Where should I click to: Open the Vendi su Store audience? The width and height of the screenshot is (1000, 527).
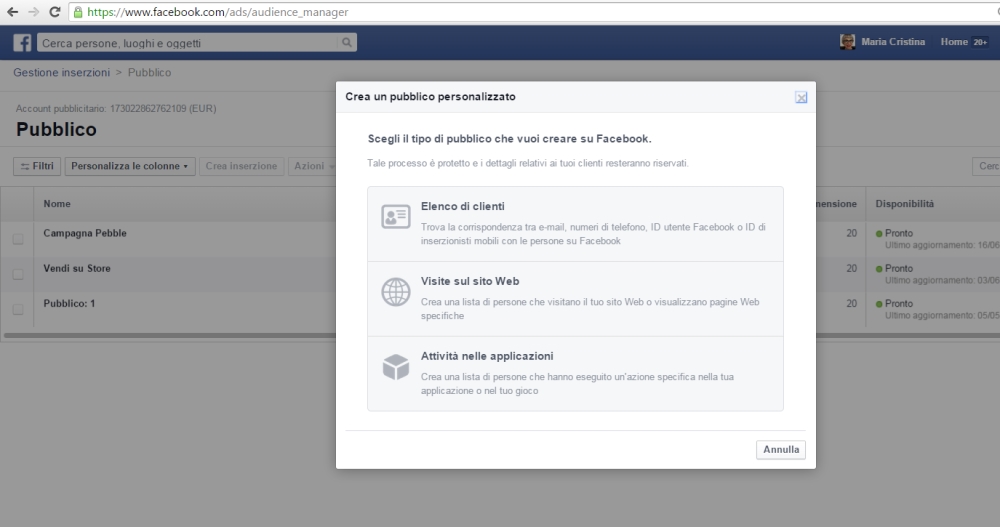77,268
